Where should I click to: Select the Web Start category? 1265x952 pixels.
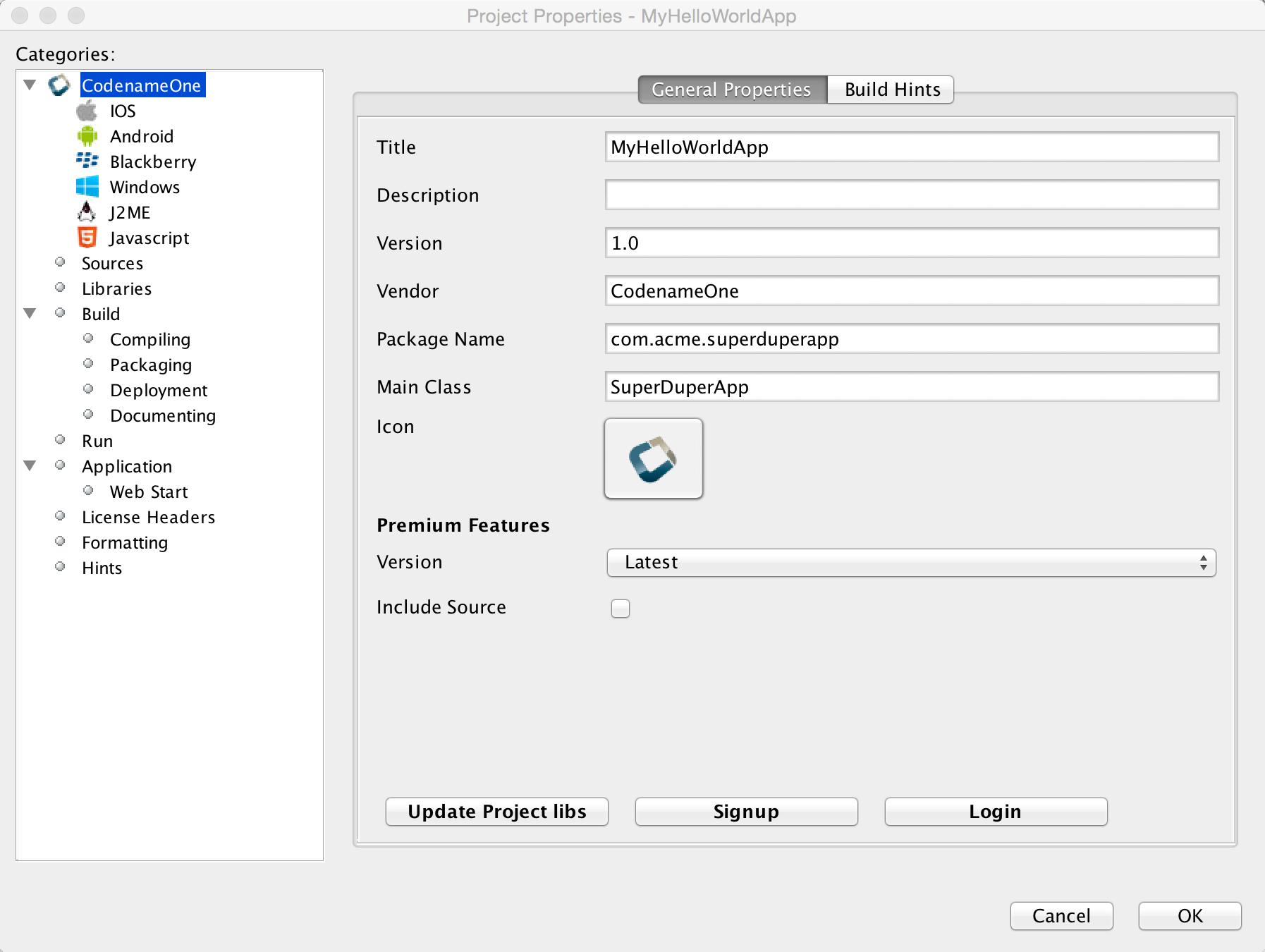coord(149,492)
